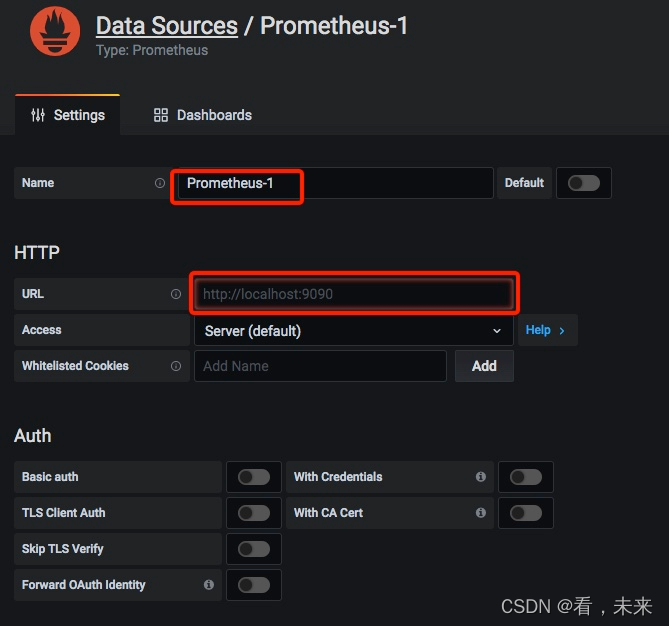Viewport: 669px width, 626px height.
Task: Click the With Credentials info icon
Action: point(480,477)
